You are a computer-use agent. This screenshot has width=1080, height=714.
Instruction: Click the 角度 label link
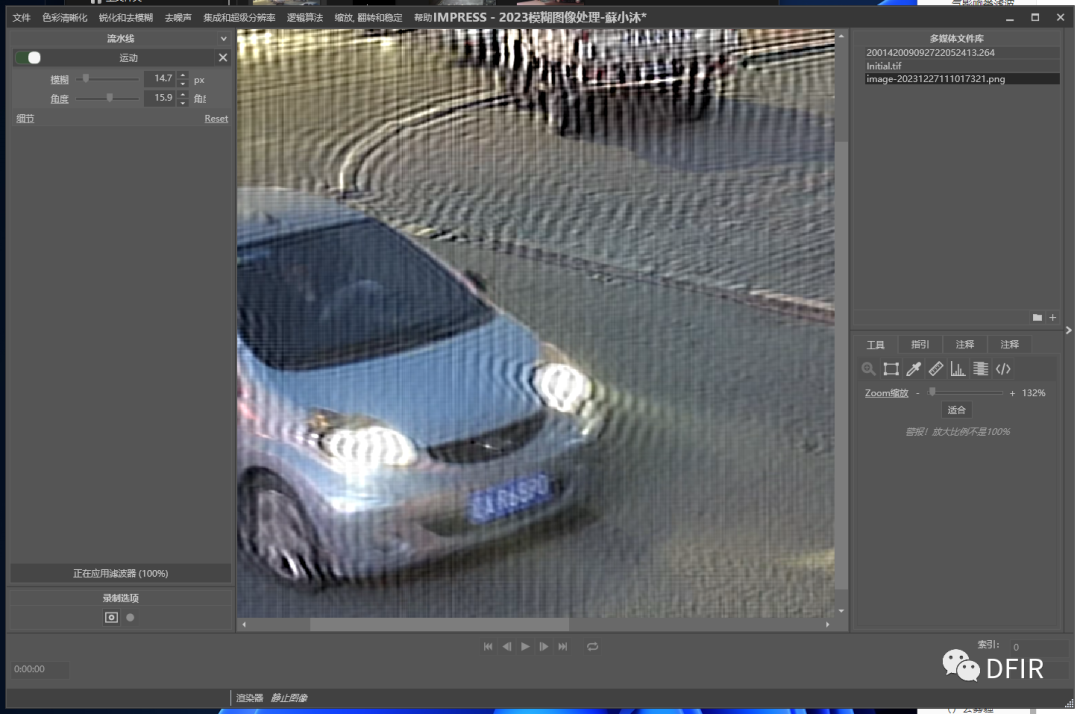60,99
